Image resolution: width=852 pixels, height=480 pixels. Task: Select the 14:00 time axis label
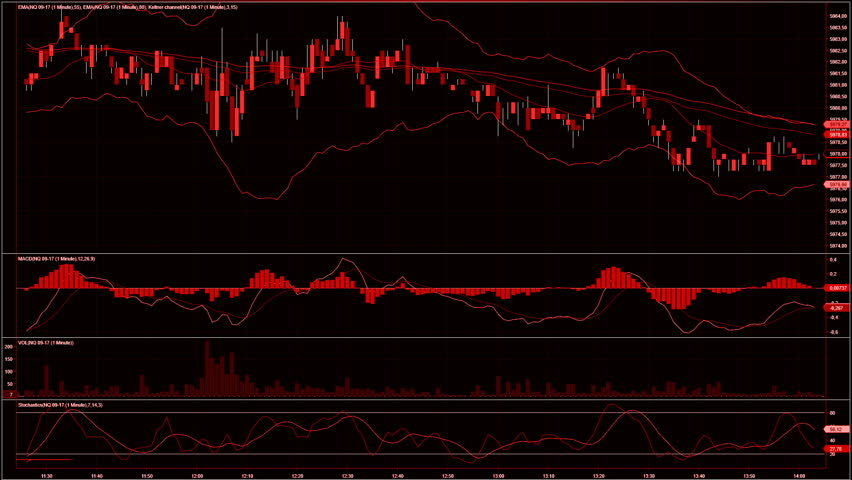799,476
